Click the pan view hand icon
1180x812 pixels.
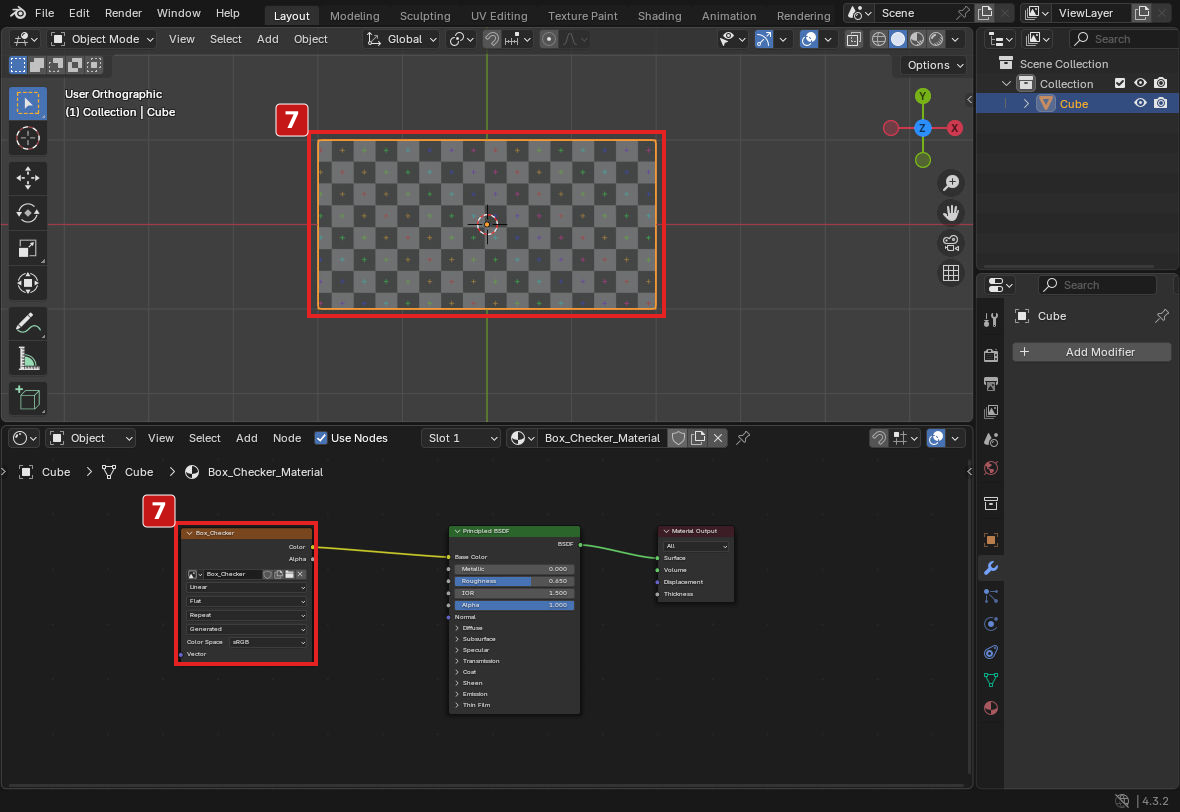[x=951, y=213]
